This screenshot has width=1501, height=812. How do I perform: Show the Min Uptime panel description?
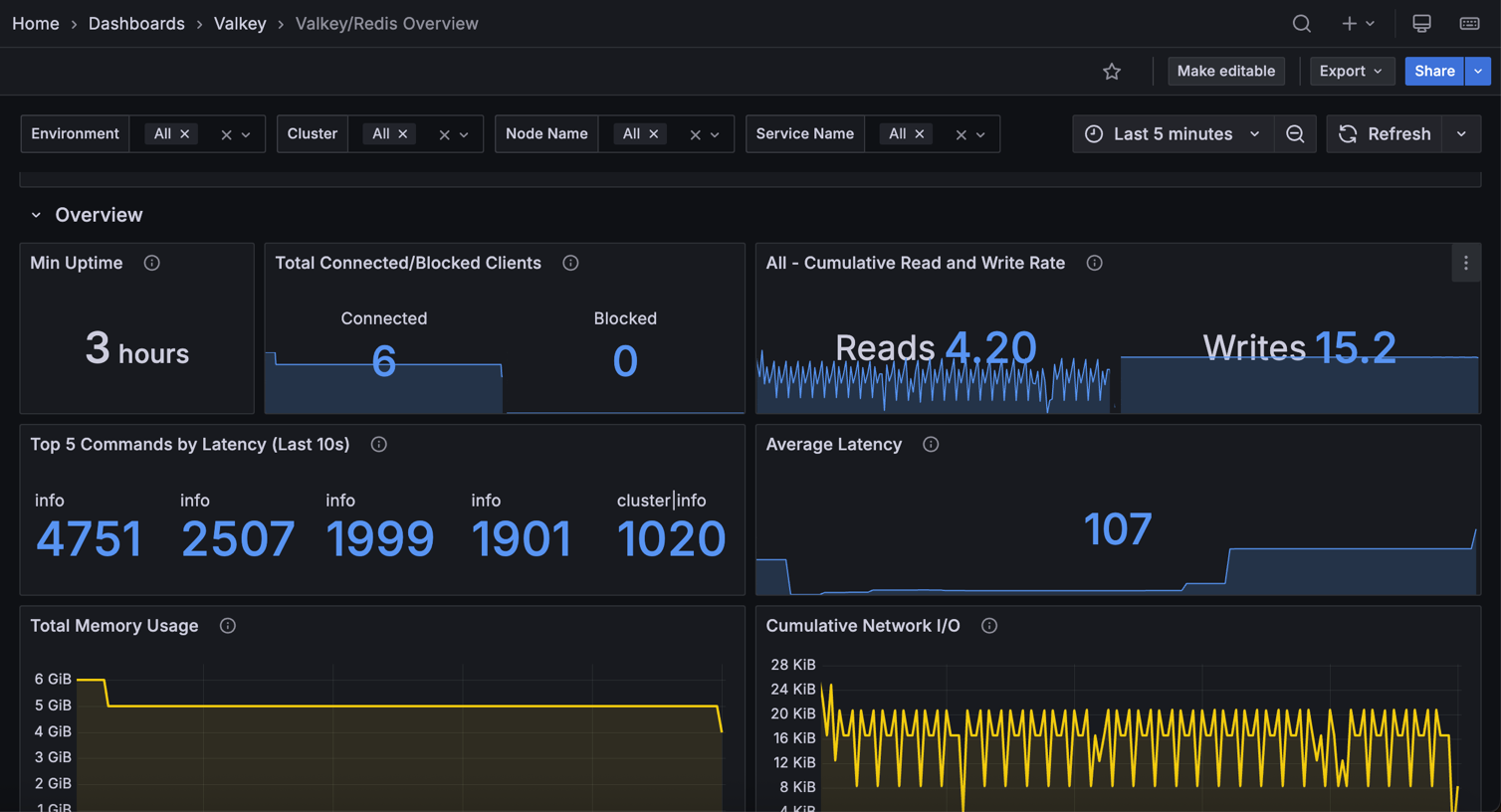click(151, 263)
